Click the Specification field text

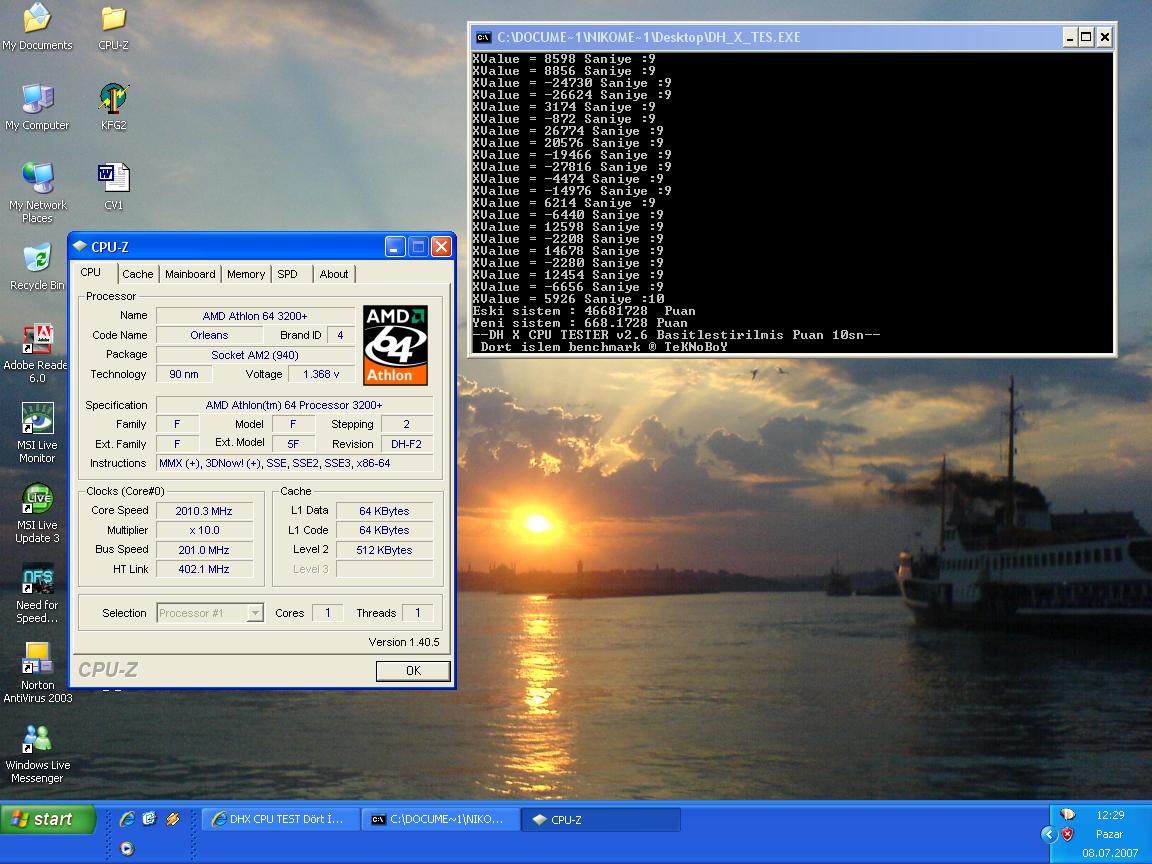[294, 405]
